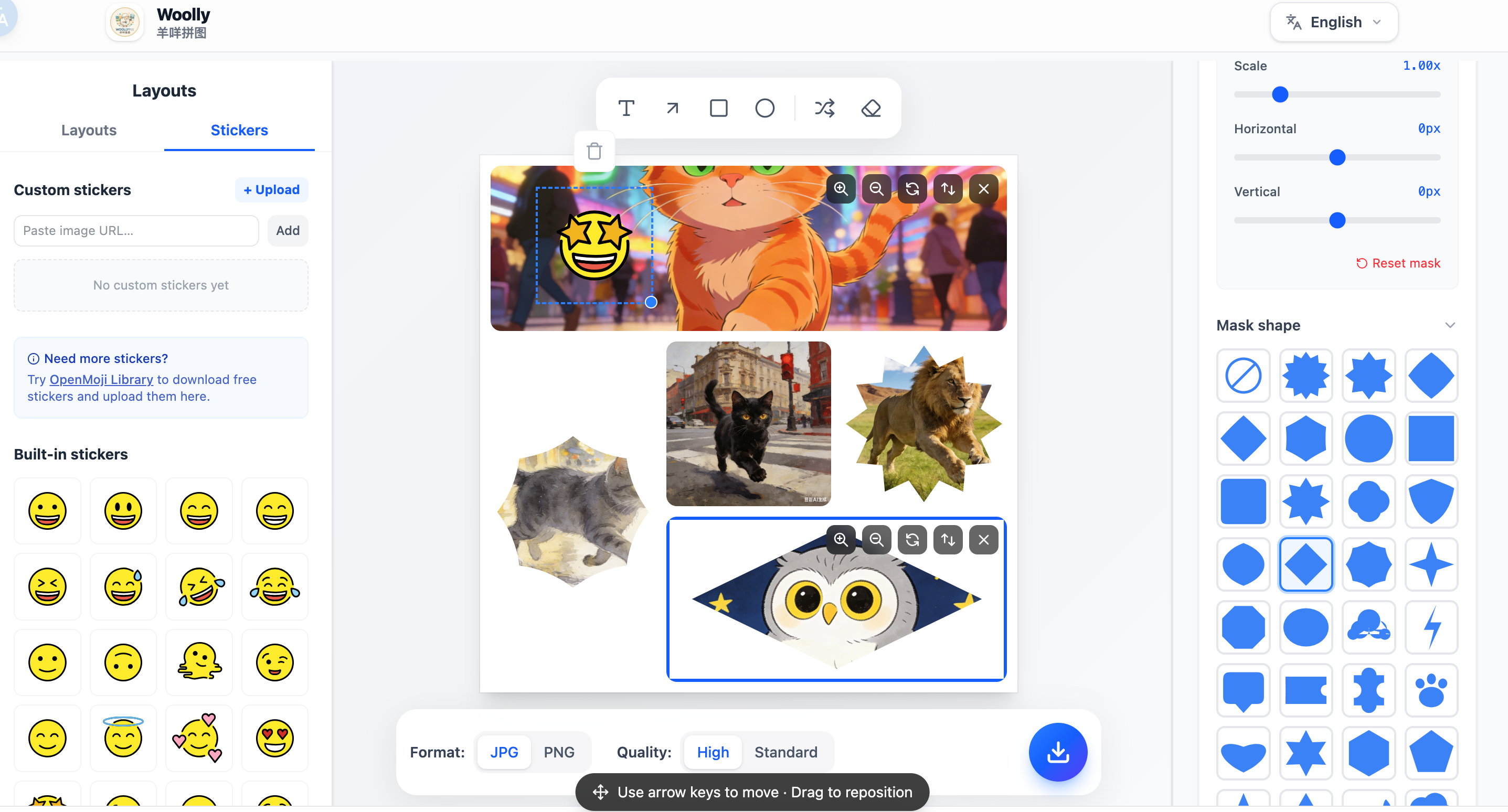This screenshot has height=812, width=1508.
Task: Choose the speech bubble mask shape
Action: click(x=1243, y=690)
